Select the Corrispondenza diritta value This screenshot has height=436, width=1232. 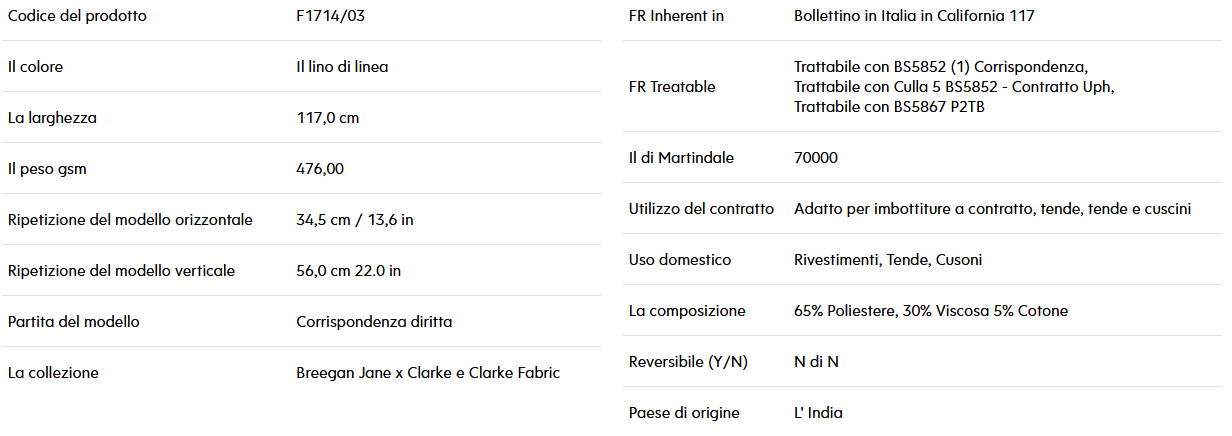point(374,322)
